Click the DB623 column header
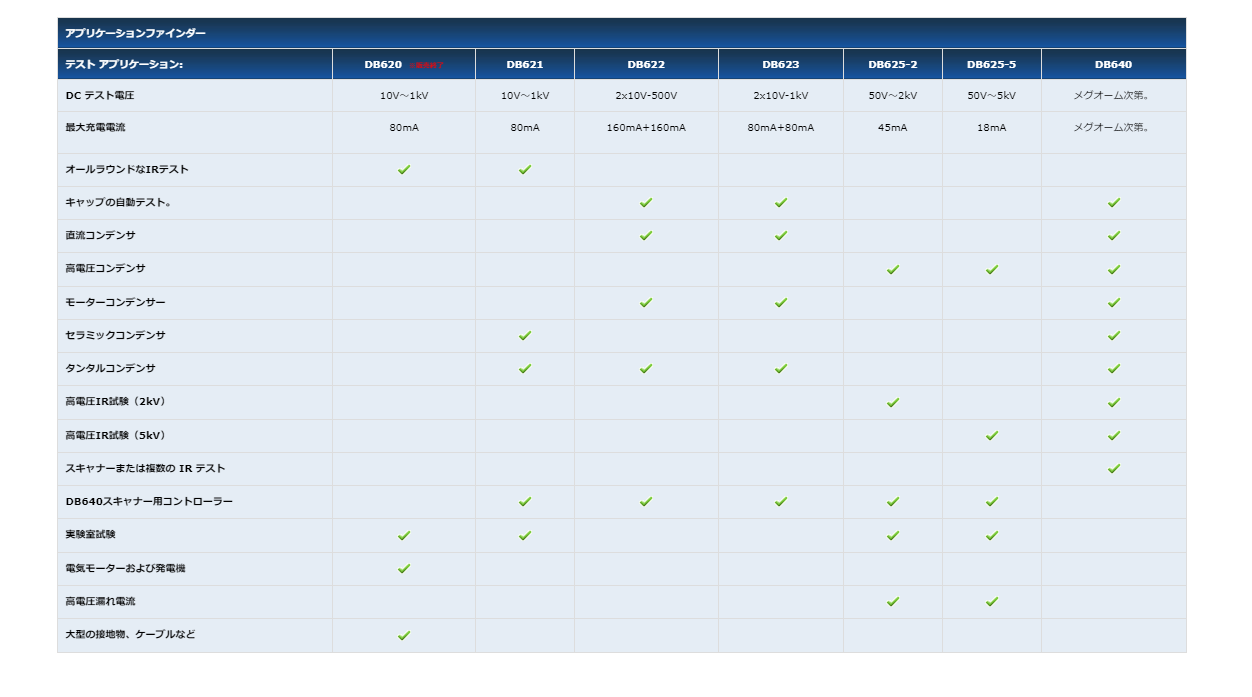 pos(781,65)
